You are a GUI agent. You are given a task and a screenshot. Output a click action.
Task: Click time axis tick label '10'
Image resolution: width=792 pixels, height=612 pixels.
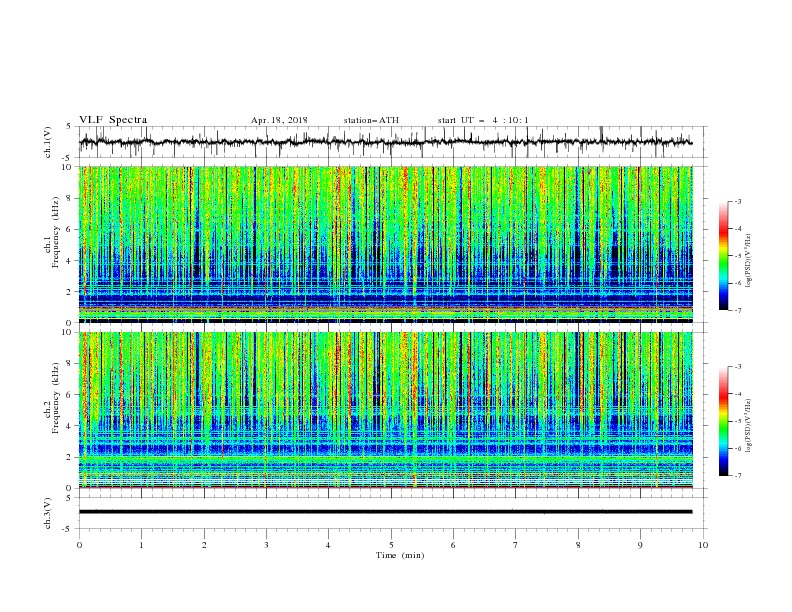coord(703,545)
